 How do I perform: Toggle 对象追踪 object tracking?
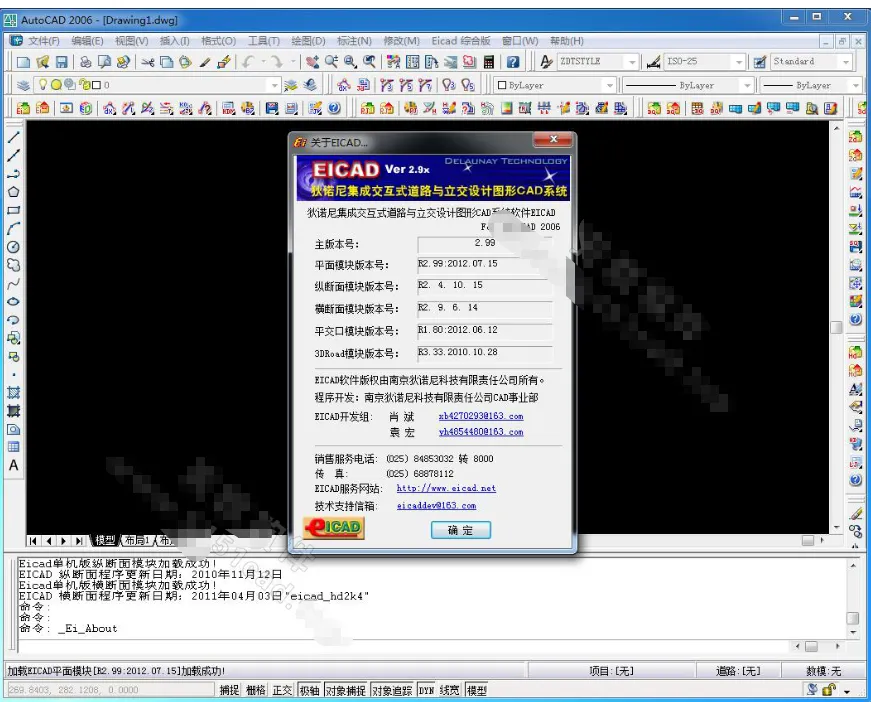click(392, 690)
